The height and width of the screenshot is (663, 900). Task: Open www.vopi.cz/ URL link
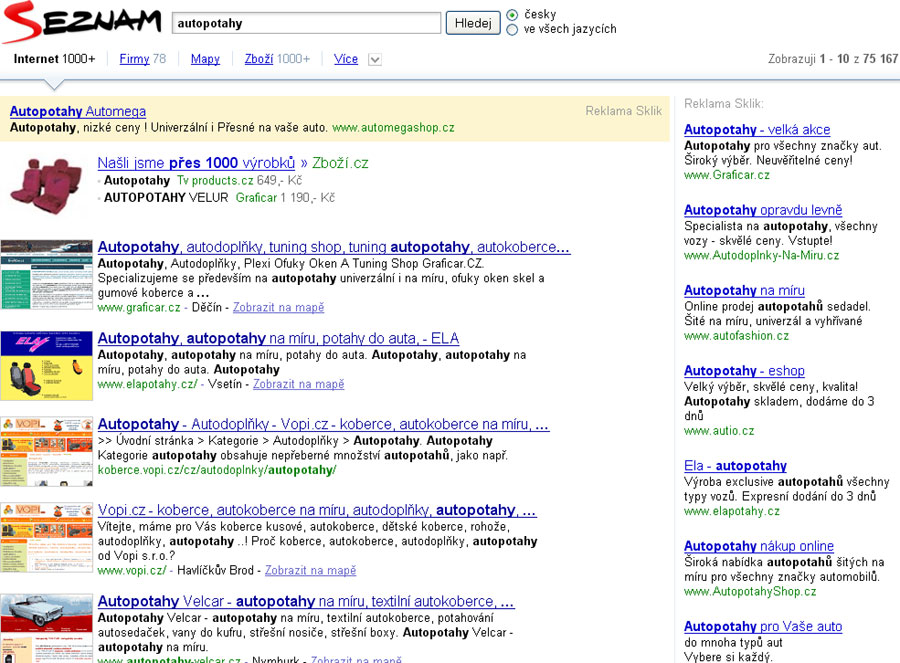pyautogui.click(x=132, y=571)
